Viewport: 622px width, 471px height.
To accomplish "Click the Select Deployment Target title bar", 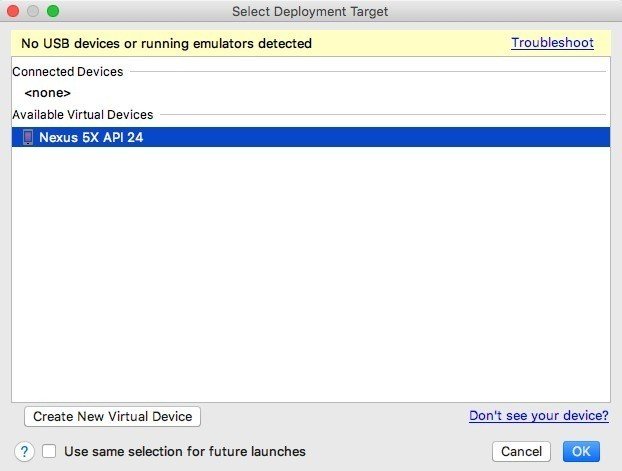I will 310,12.
